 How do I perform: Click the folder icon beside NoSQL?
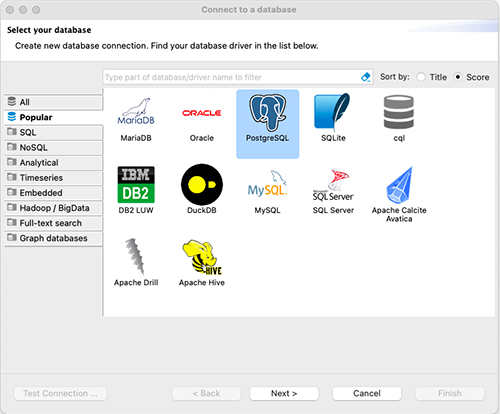[12, 147]
